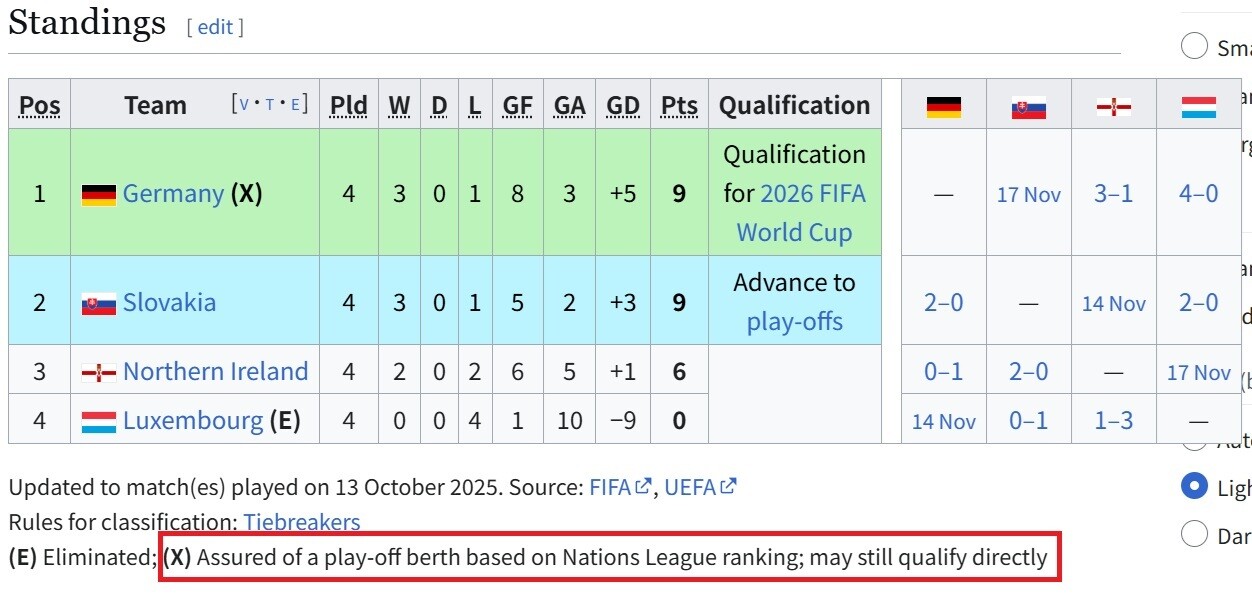Click the Northern Ireland flag column header

(1113, 107)
